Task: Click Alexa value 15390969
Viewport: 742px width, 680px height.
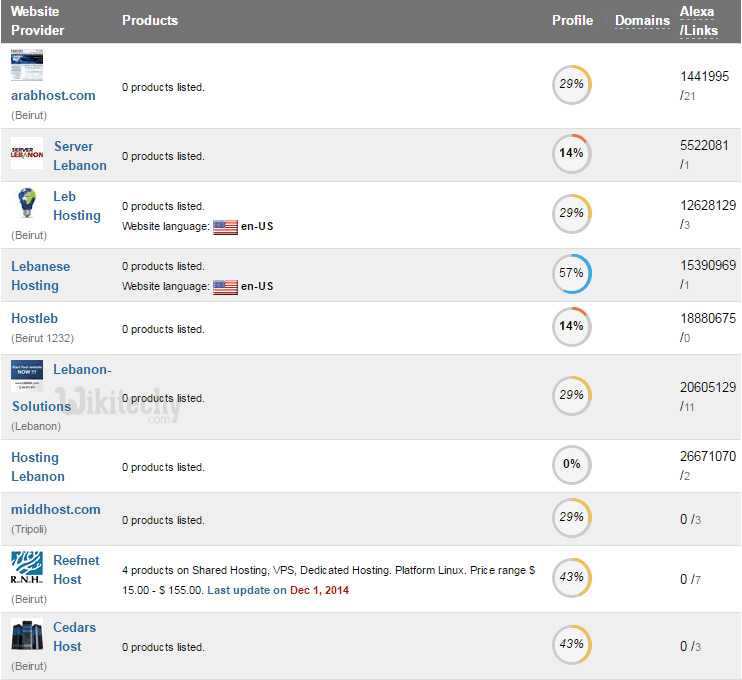Action: click(708, 265)
